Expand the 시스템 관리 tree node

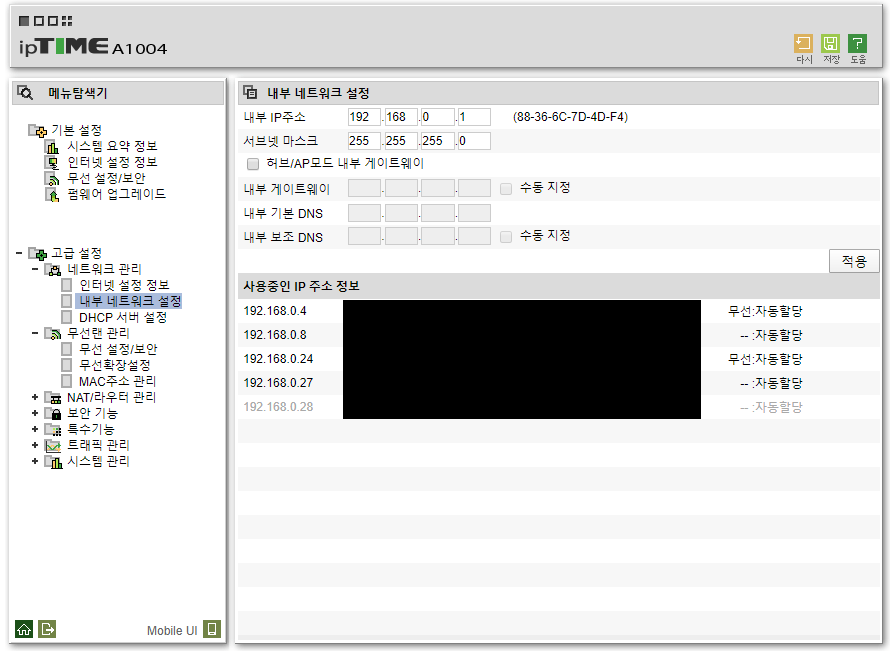(35, 461)
